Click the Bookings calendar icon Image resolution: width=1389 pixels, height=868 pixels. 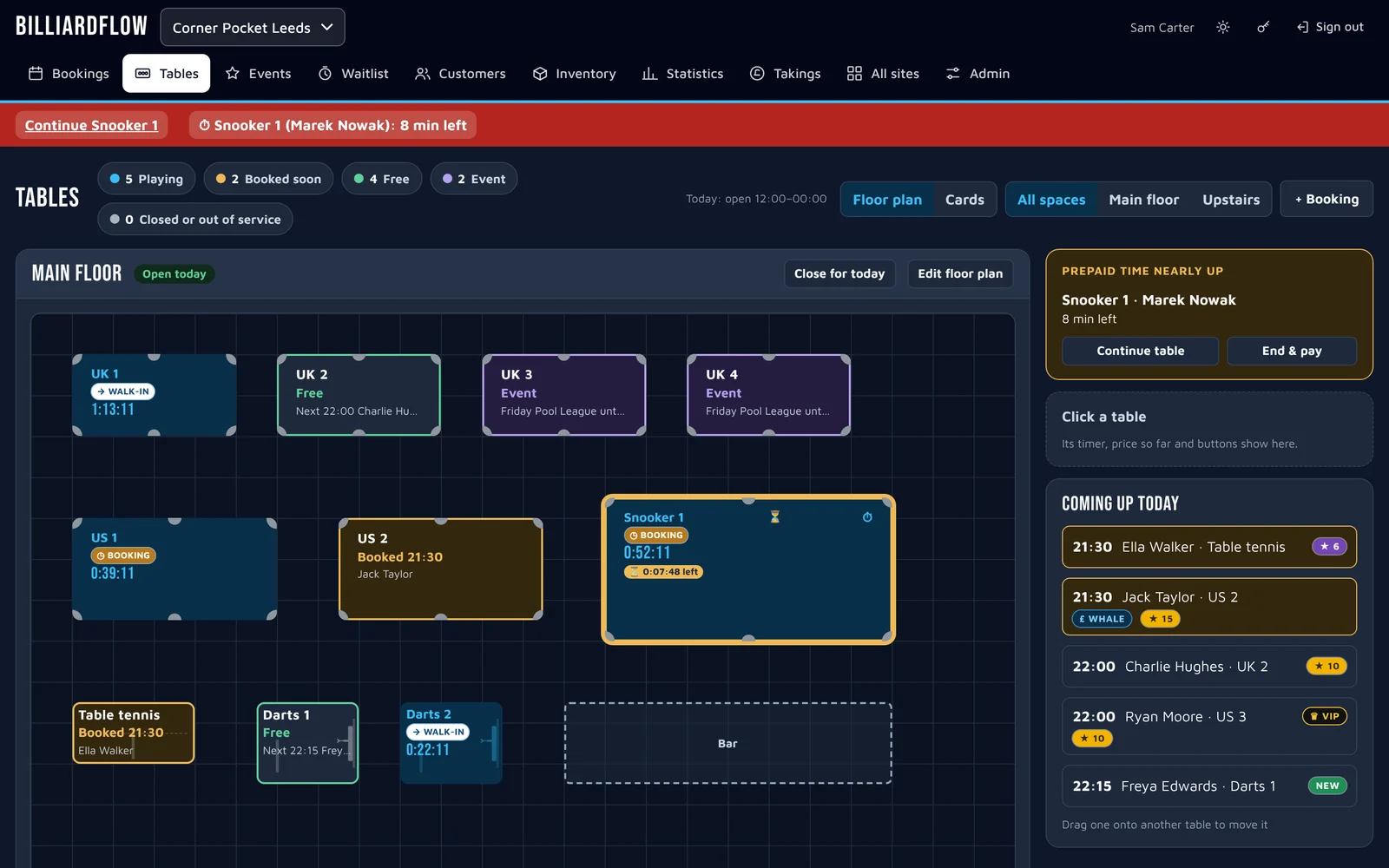(36, 74)
